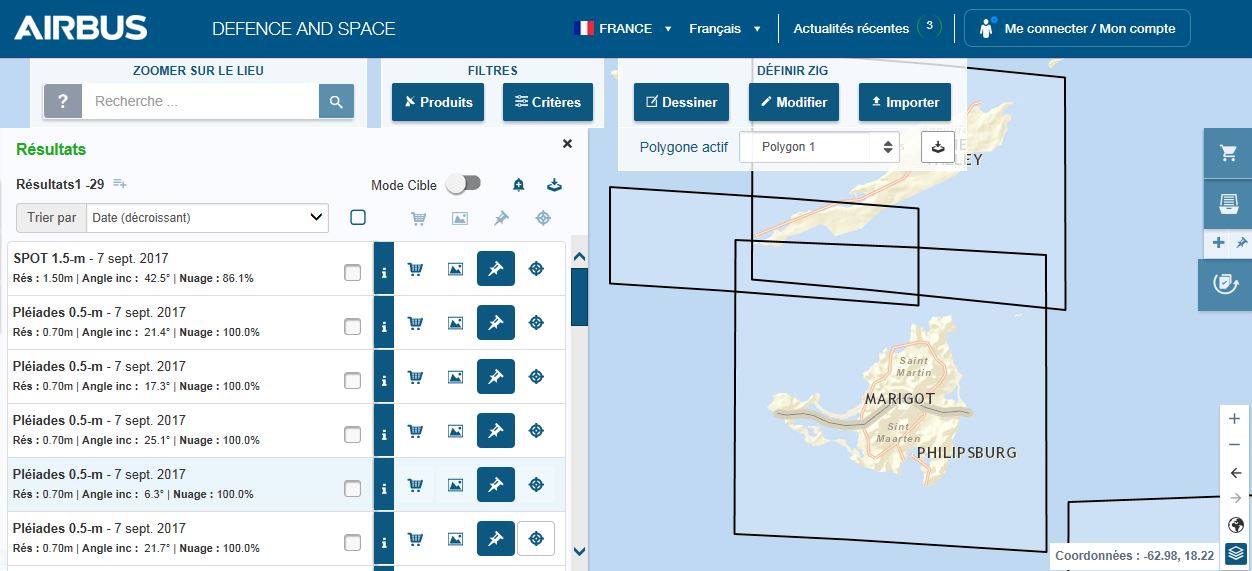Center map on 25.1° Pléiades result
1252x571 pixels.
[x=536, y=431]
